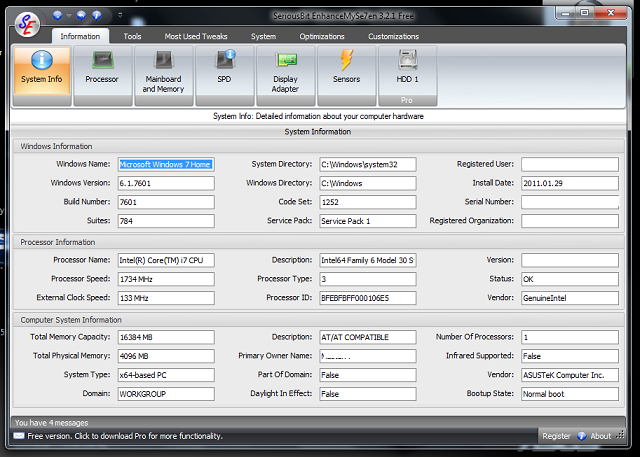Image resolution: width=640 pixels, height=457 pixels.
Task: Open the System tab
Action: tap(263, 36)
